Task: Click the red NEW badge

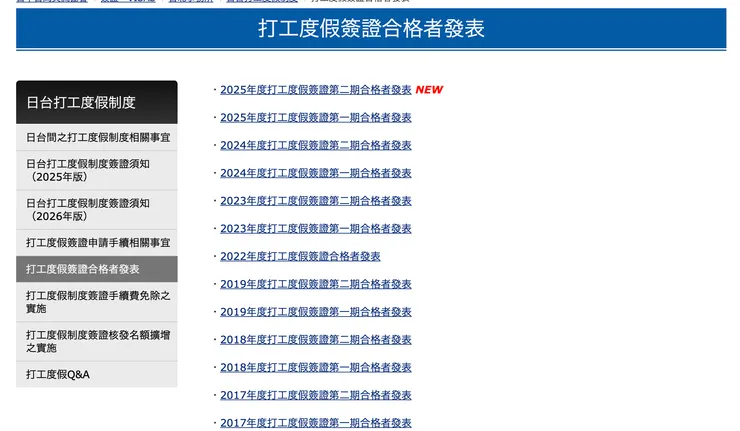Action: click(429, 90)
